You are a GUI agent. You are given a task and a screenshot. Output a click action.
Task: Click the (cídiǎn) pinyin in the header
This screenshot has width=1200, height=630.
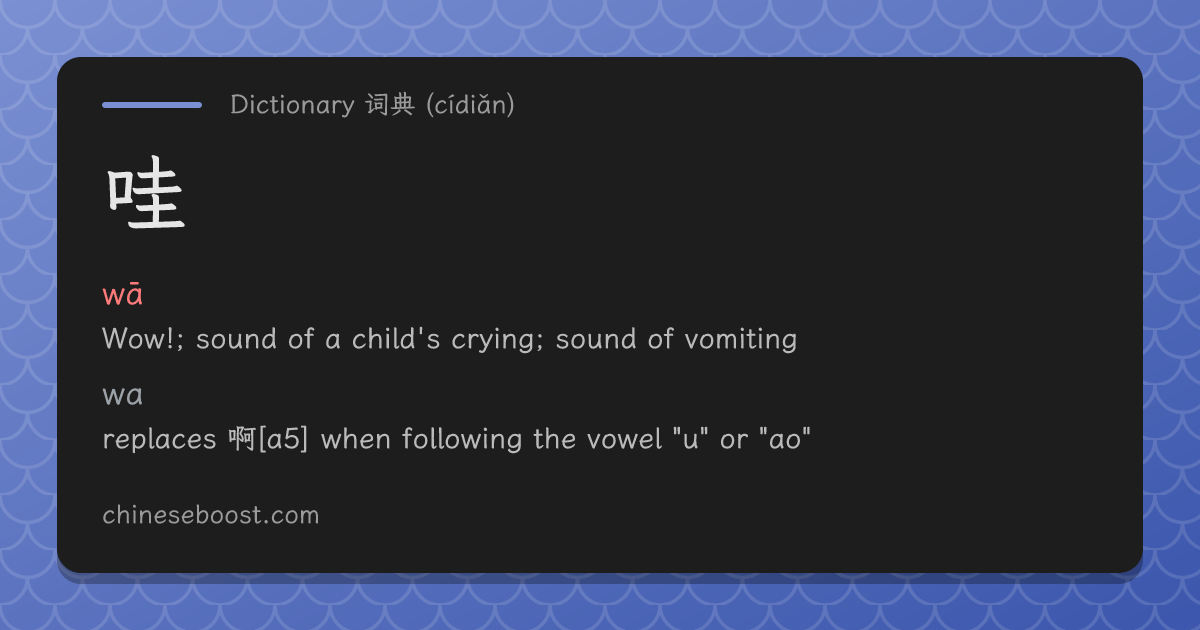click(x=470, y=104)
